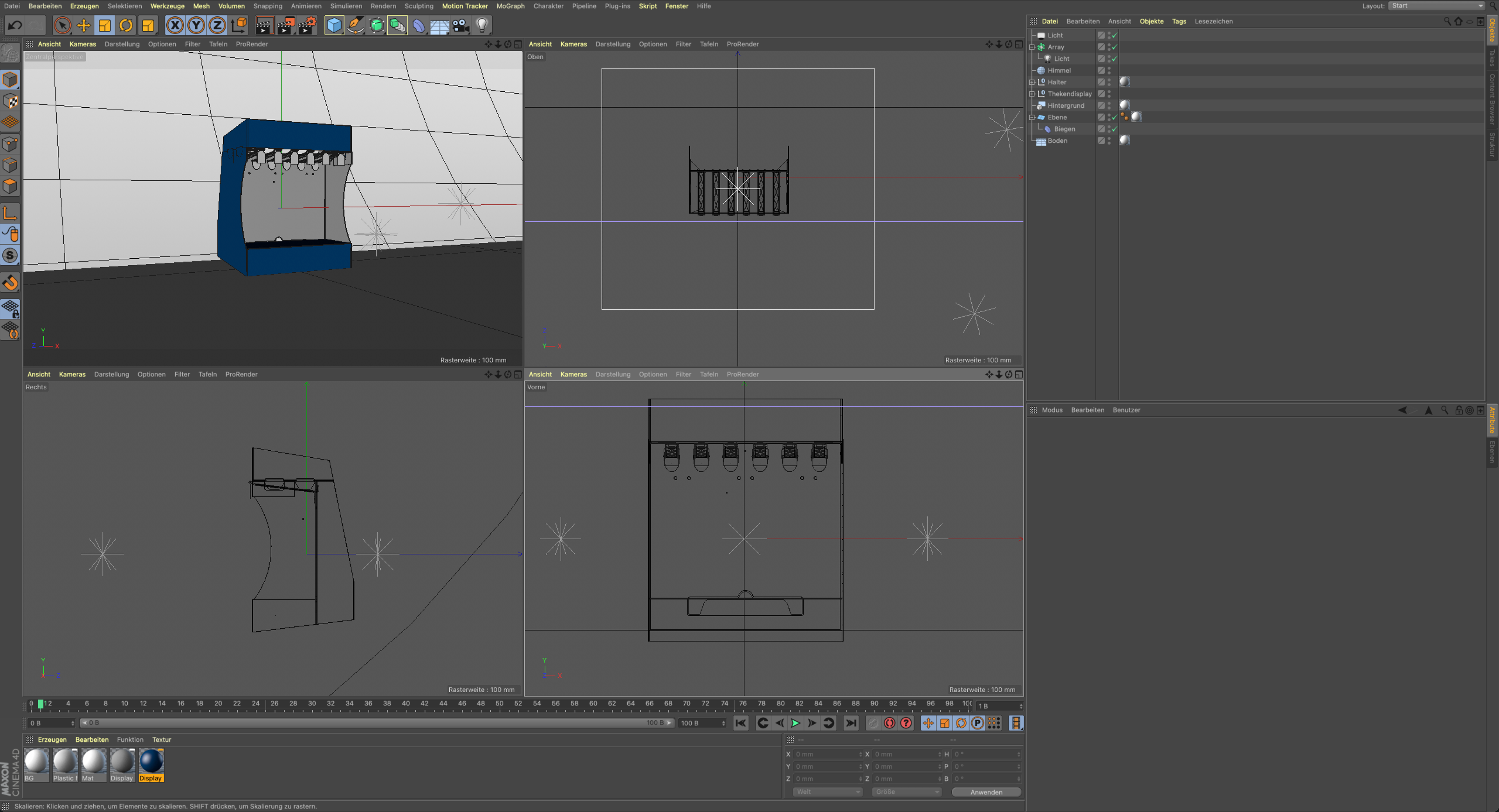The width and height of the screenshot is (1499, 812).
Task: Open render settings with gear clapperboard
Action: [307, 25]
